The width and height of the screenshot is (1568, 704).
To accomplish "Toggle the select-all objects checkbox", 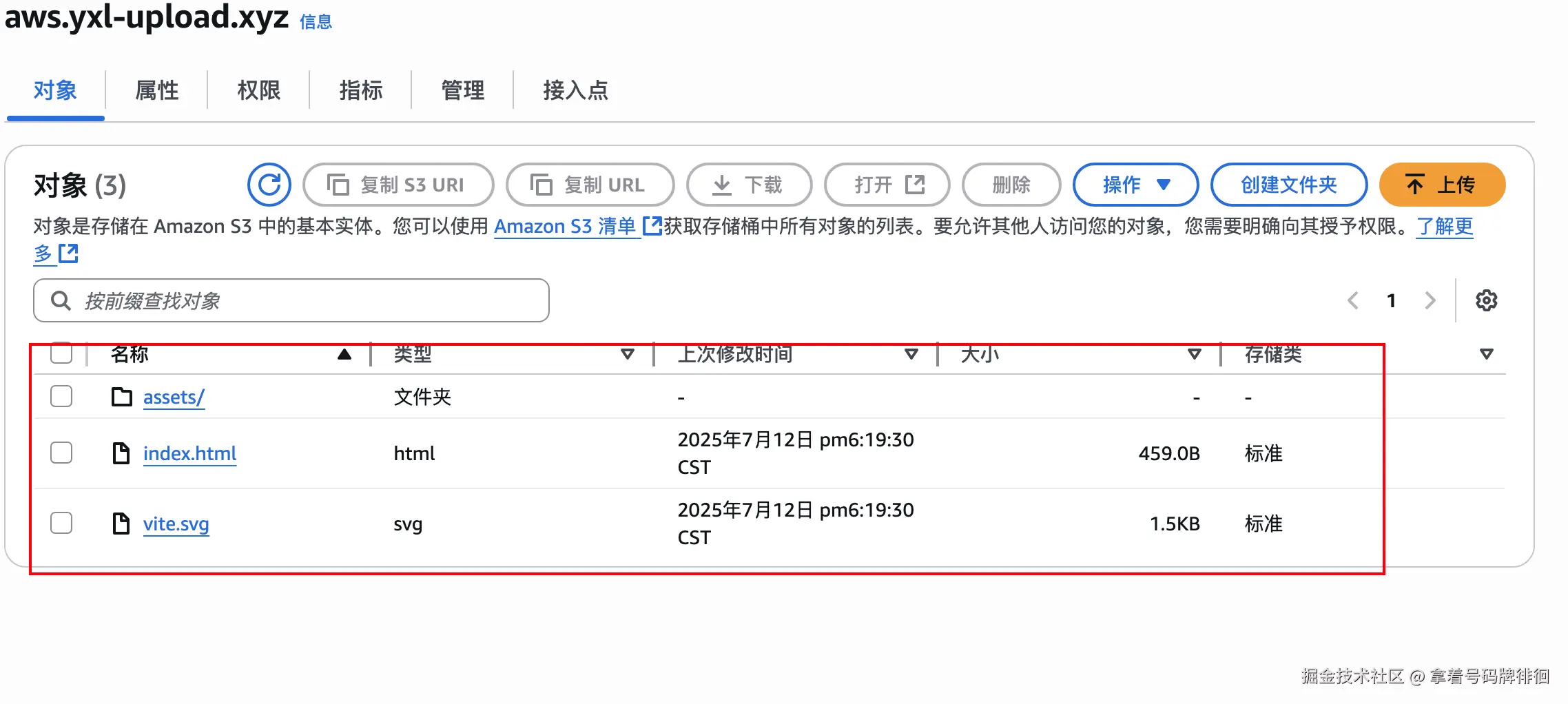I will pyautogui.click(x=61, y=353).
